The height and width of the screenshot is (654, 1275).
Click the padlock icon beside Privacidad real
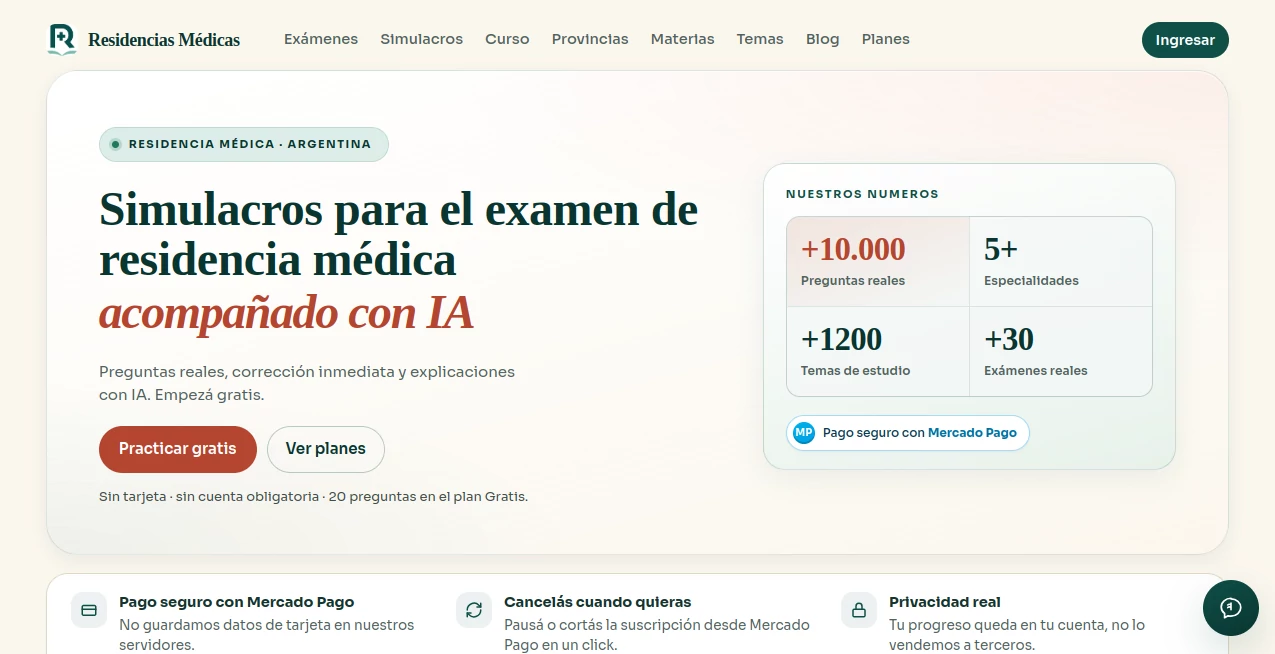click(859, 610)
